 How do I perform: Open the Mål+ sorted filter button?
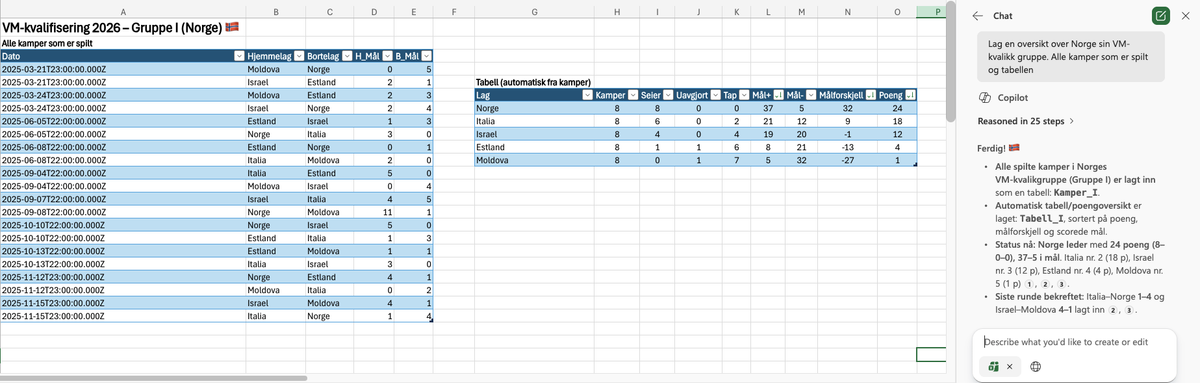(777, 94)
